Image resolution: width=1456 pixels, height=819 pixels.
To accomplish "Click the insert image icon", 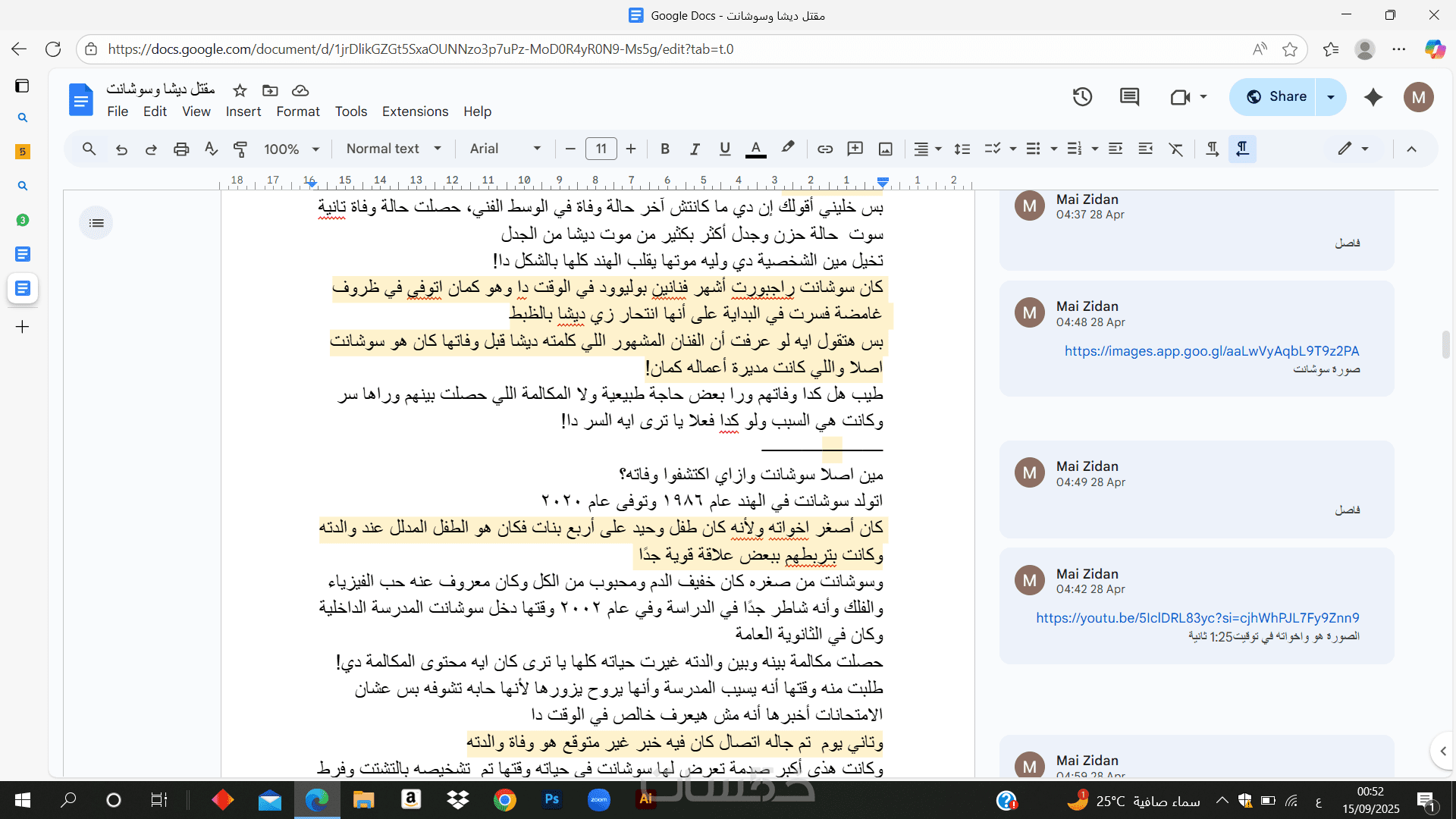I will pyautogui.click(x=885, y=149).
